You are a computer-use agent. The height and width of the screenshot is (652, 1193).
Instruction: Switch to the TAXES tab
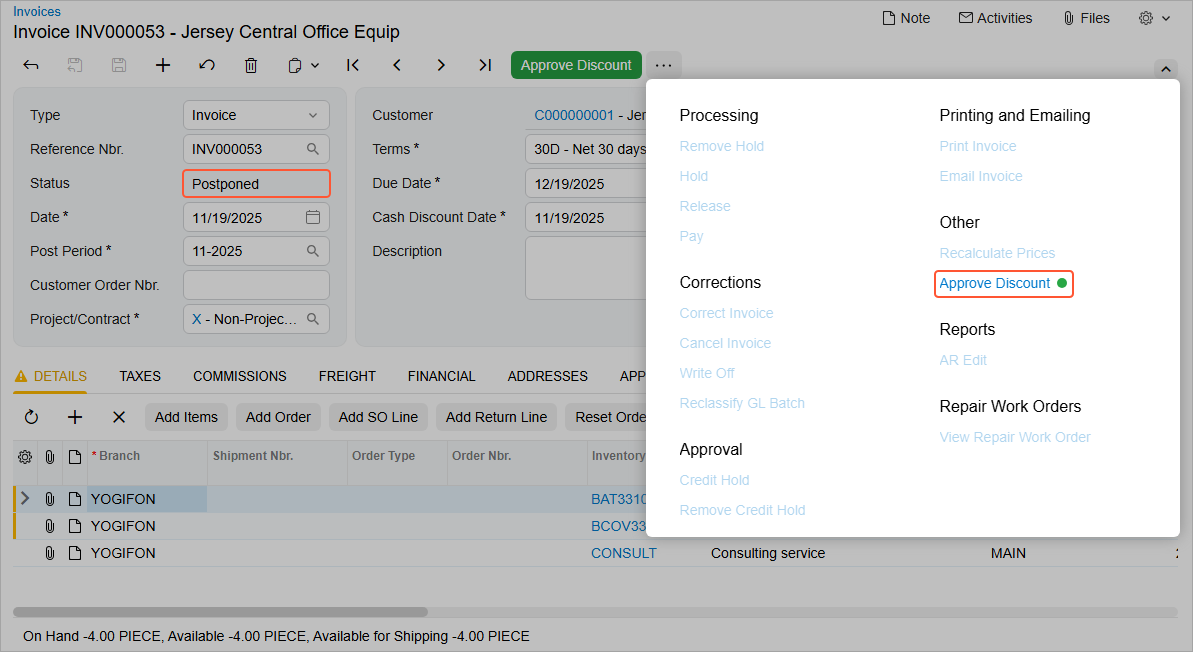(140, 376)
